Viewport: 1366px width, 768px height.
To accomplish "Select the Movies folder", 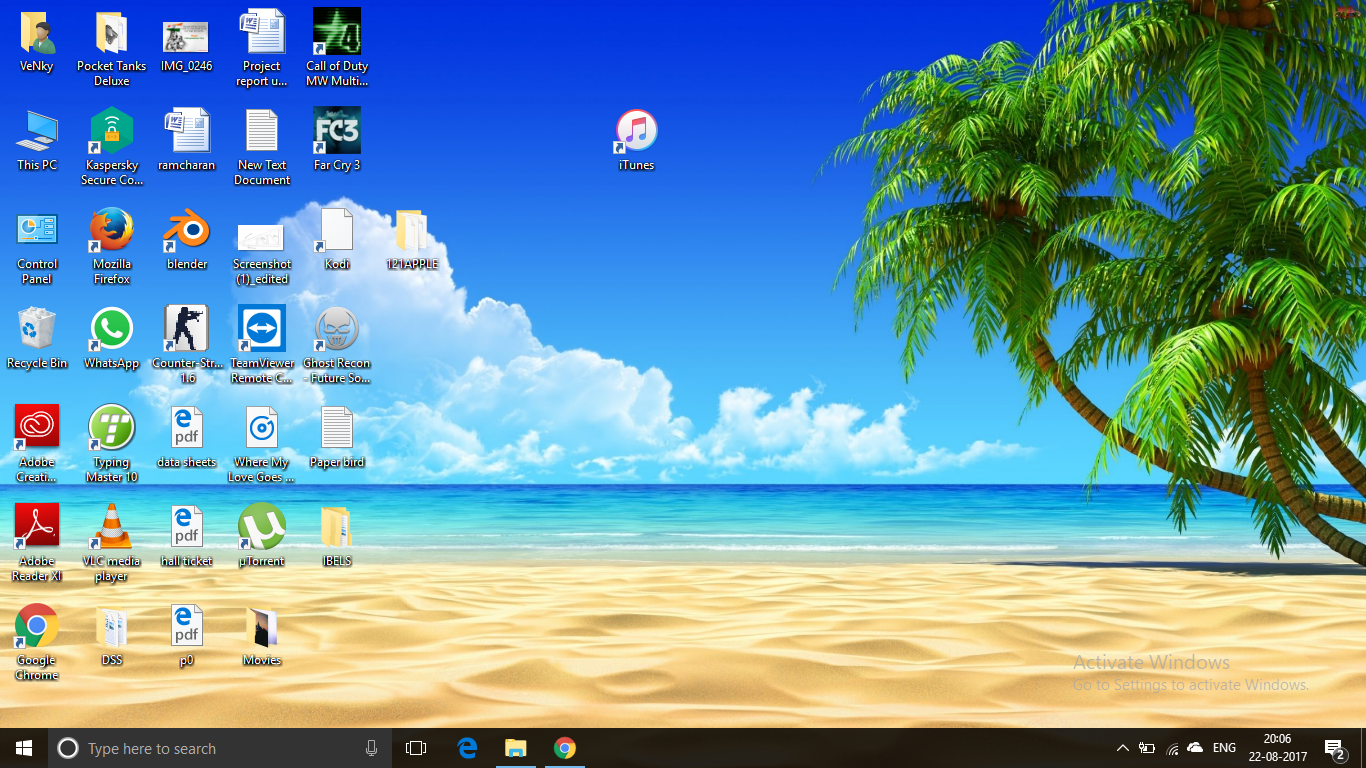I will pyautogui.click(x=262, y=636).
